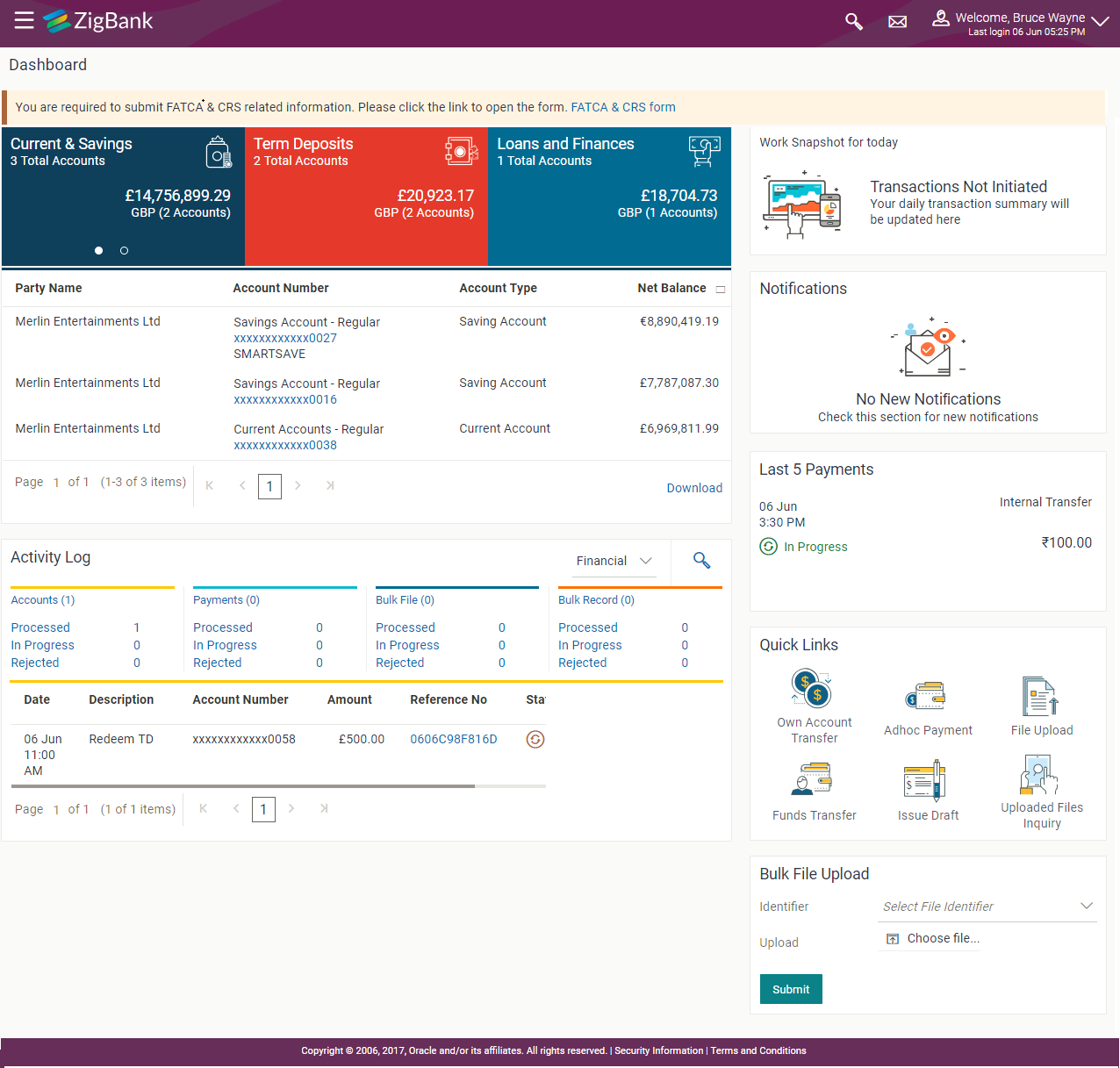Open the mail/messages icon
1120x1068 pixels.
tap(897, 21)
